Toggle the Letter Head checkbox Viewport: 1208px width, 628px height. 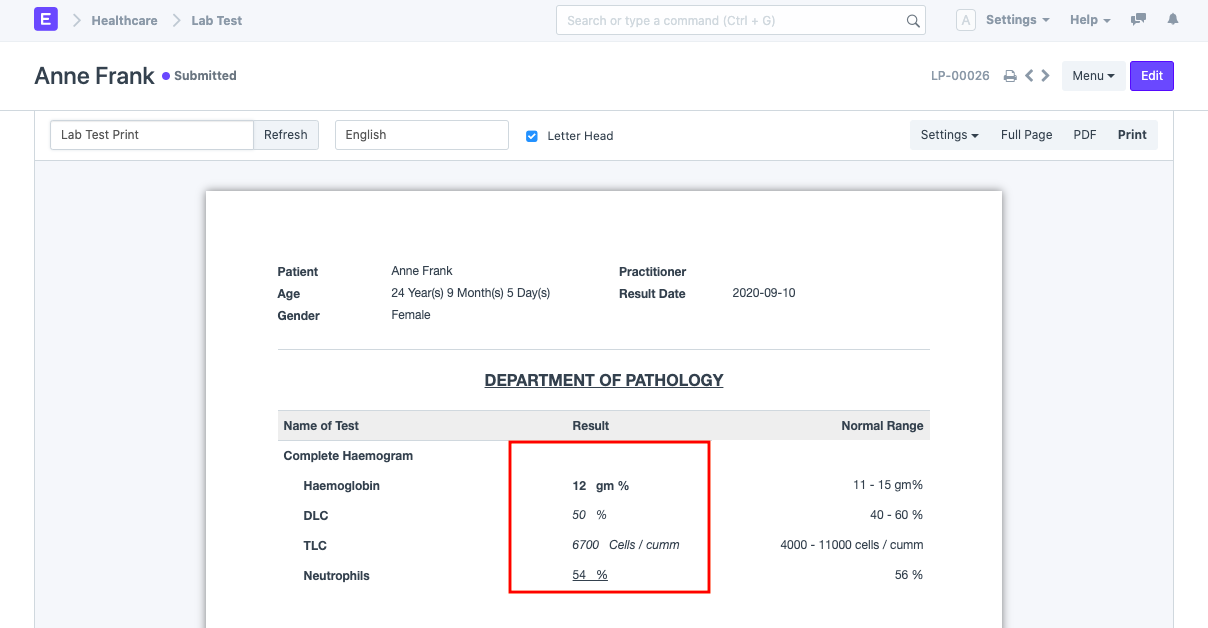tap(532, 136)
